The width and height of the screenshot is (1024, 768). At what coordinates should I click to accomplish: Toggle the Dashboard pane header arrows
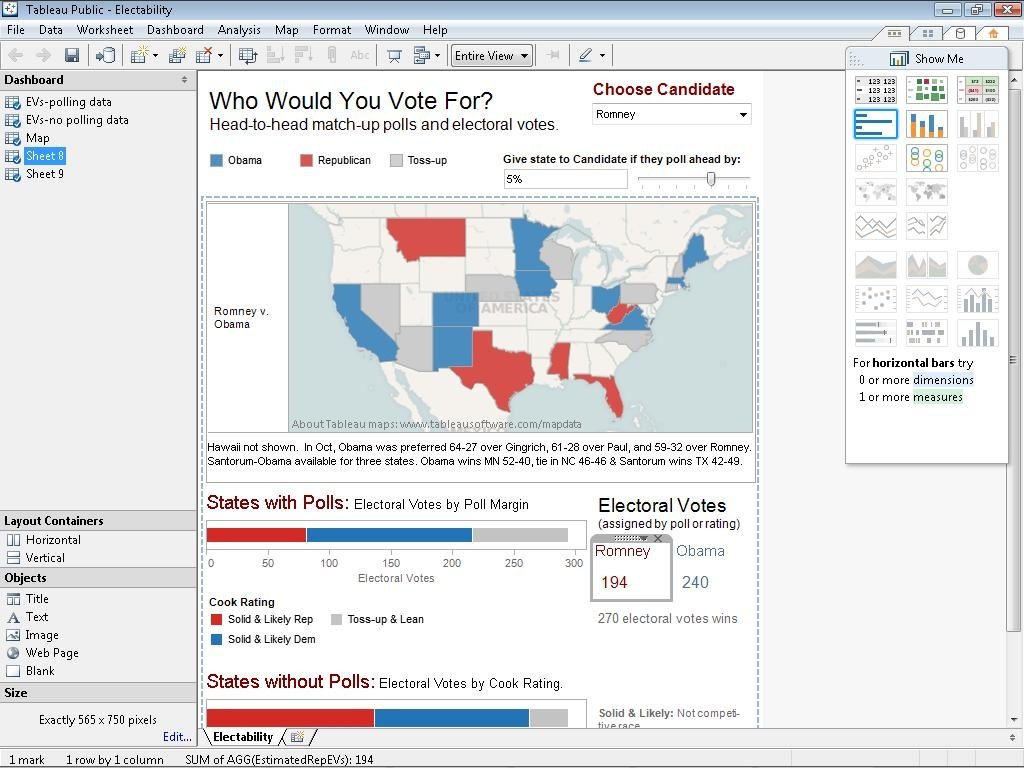point(184,80)
